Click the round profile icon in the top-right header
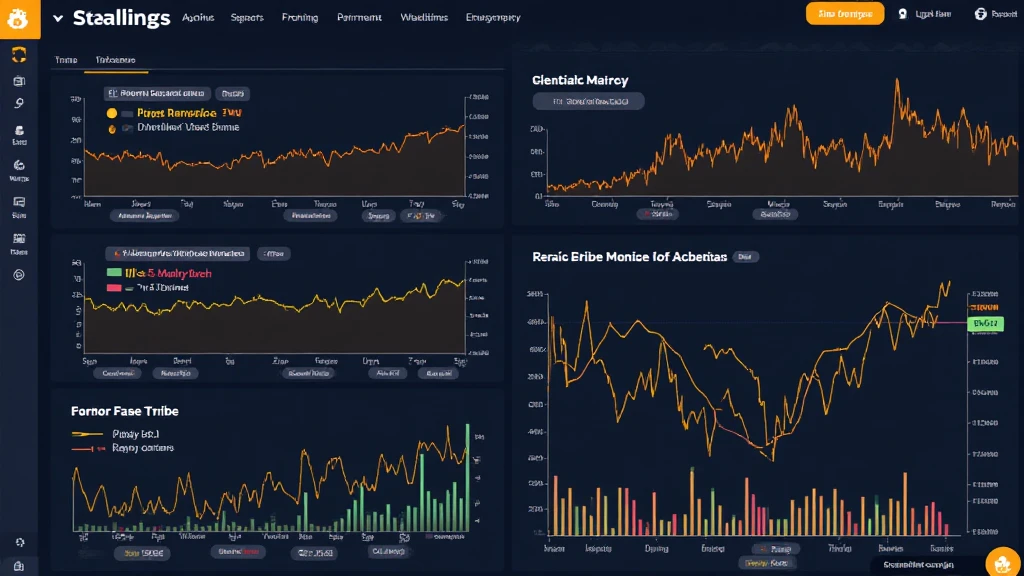 point(981,14)
